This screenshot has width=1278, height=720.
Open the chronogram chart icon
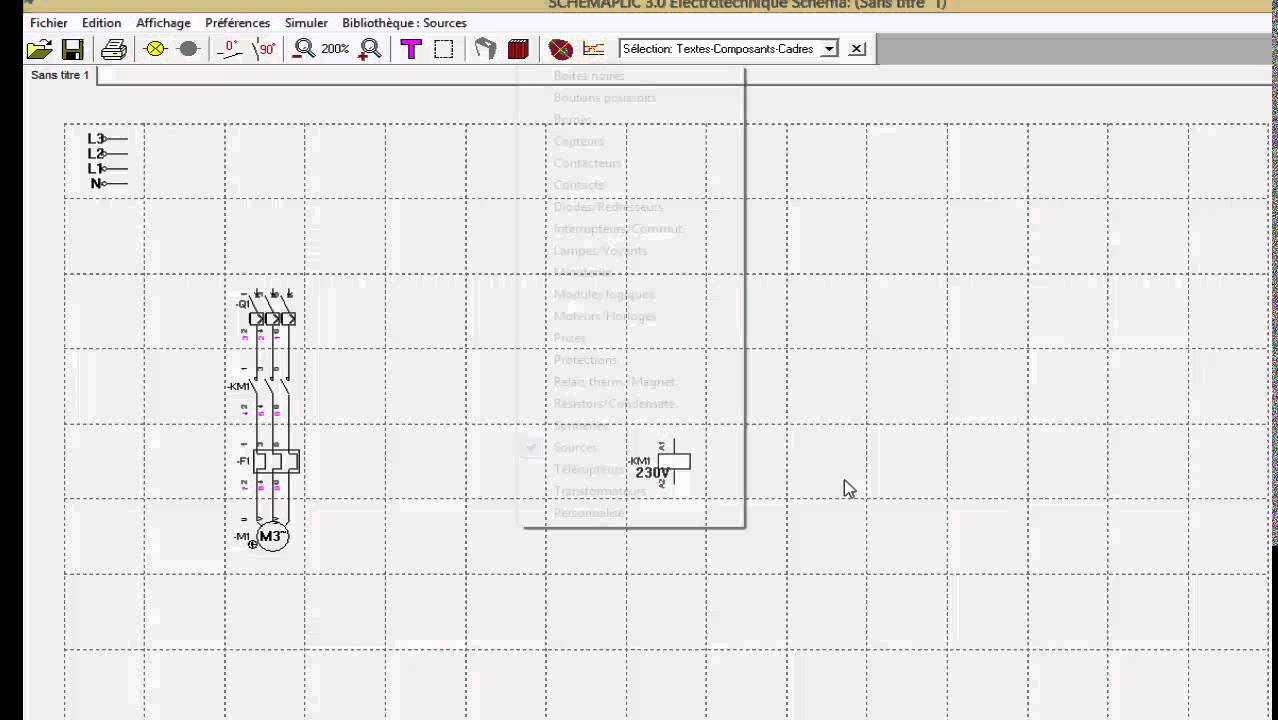tap(593, 49)
